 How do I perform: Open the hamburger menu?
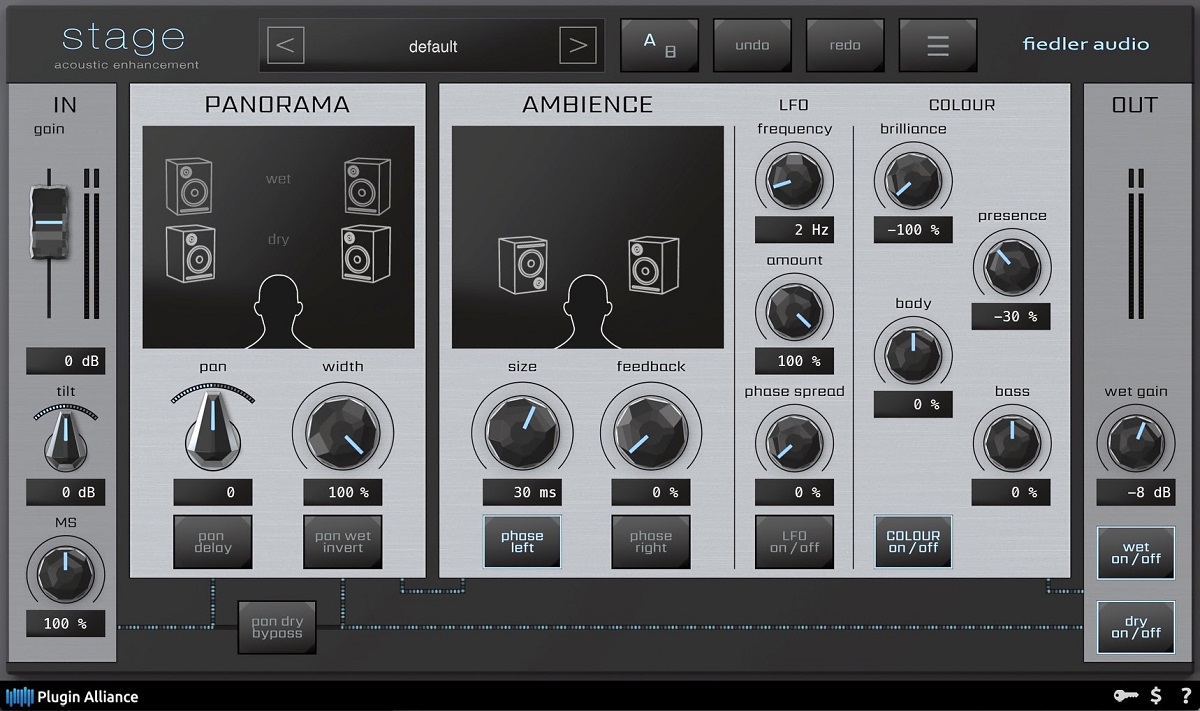[937, 46]
